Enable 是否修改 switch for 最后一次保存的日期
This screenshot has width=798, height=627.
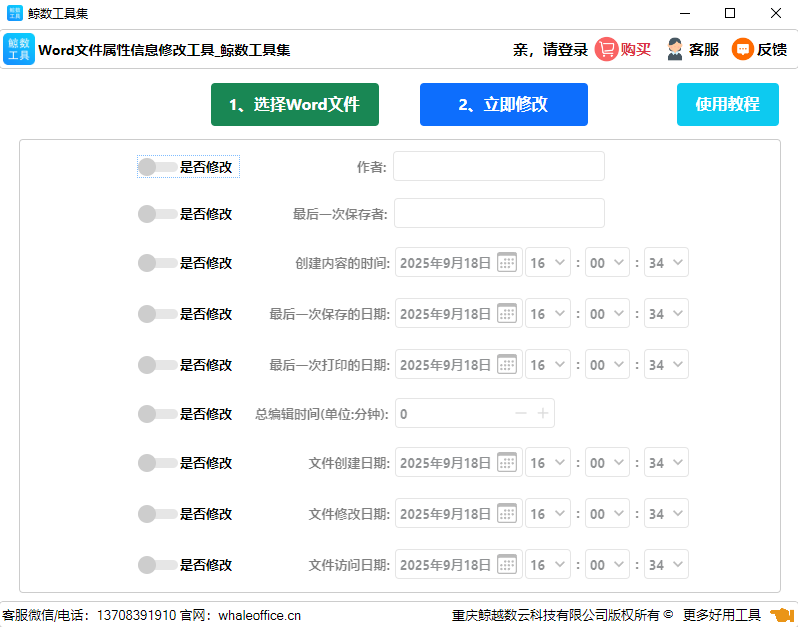(x=157, y=314)
